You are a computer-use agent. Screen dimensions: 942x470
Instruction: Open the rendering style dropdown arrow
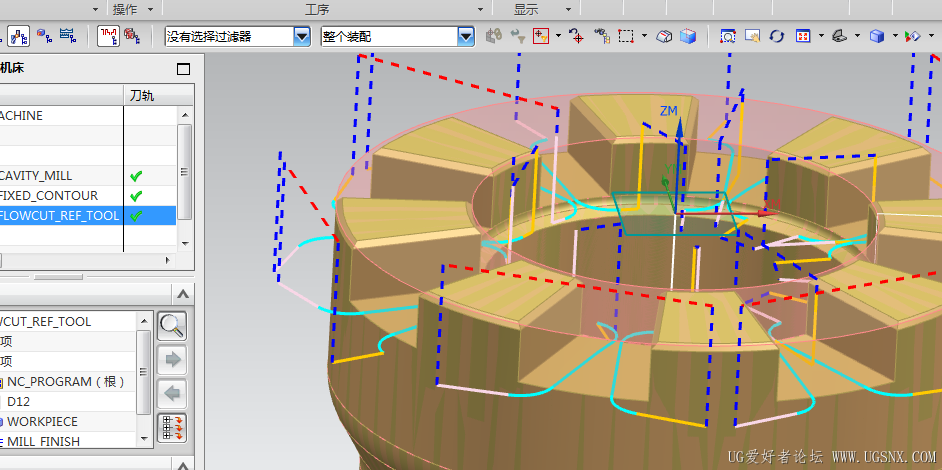[896, 36]
